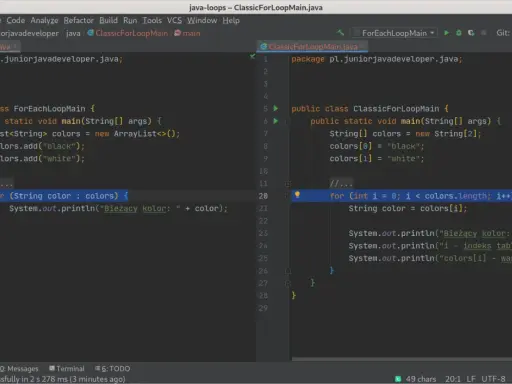
Task: Click line number 20 in the gutter
Action: click(x=263, y=196)
